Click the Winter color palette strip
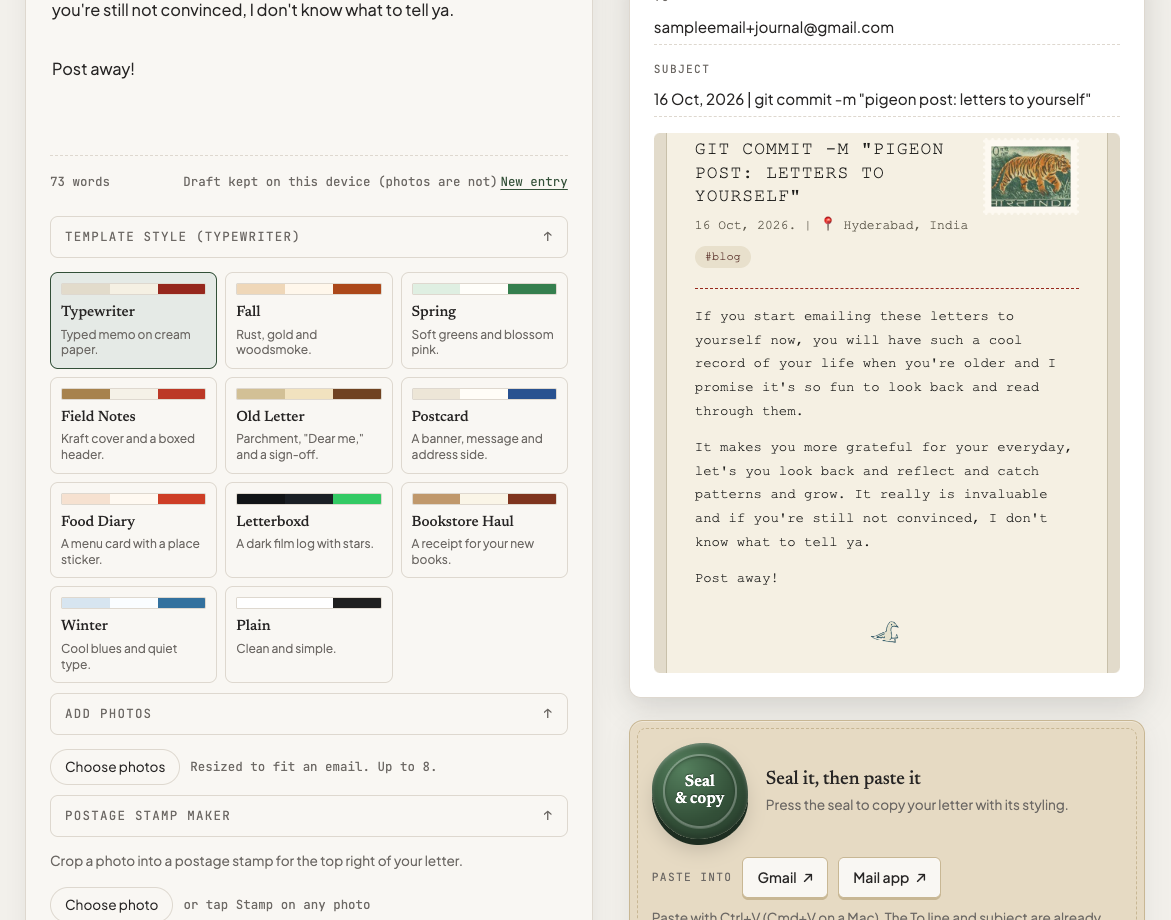Screen dimensions: 1171x920 [x=134, y=603]
